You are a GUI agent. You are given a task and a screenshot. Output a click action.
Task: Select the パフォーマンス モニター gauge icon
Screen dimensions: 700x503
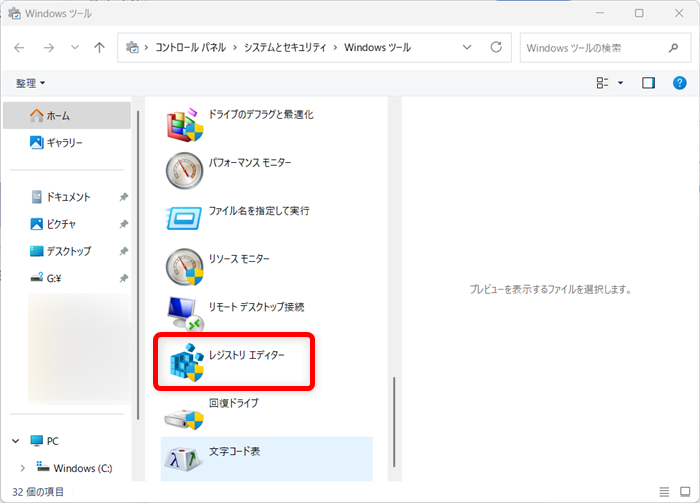coord(184,170)
